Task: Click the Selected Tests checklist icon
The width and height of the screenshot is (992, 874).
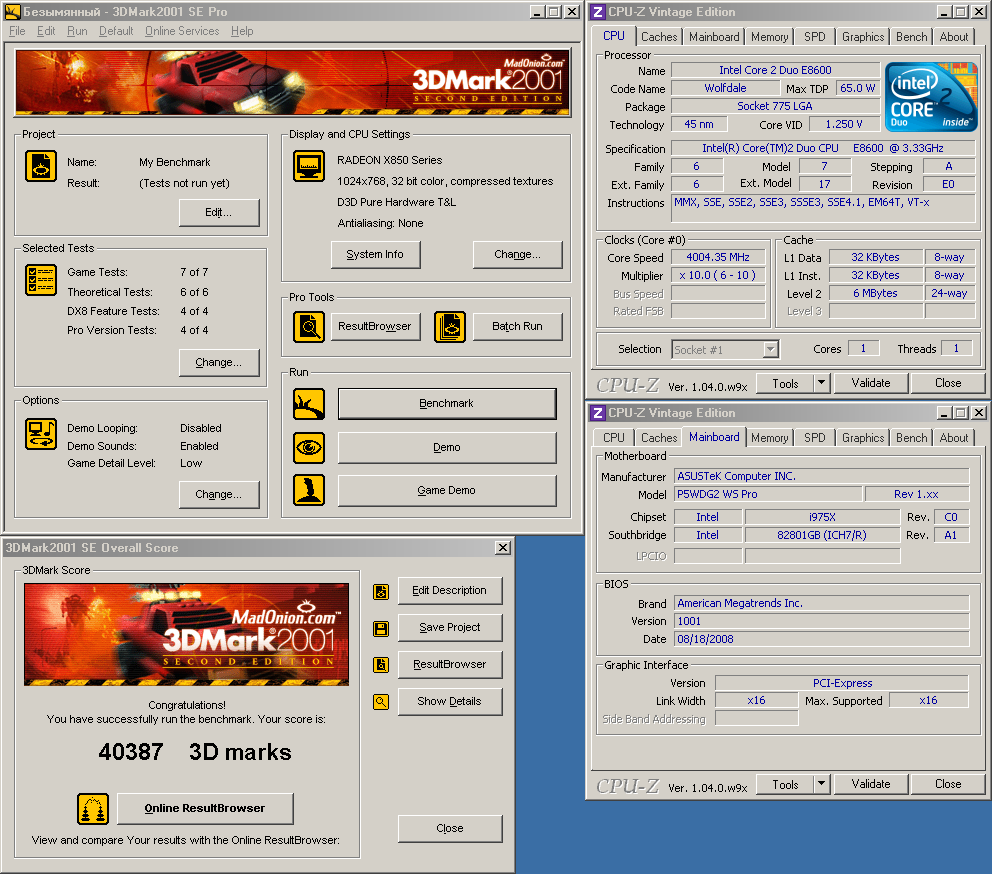Action: coord(41,281)
